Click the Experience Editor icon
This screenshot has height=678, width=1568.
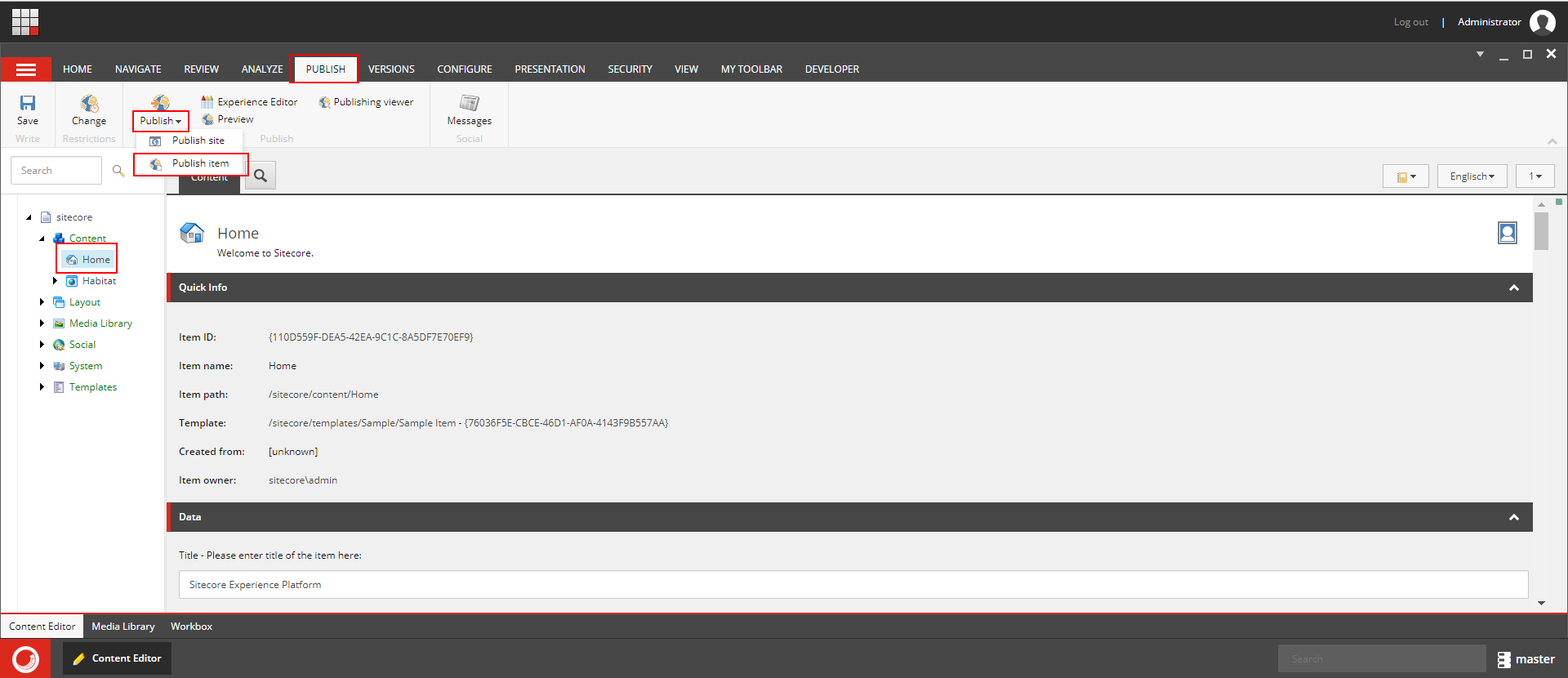[x=207, y=102]
